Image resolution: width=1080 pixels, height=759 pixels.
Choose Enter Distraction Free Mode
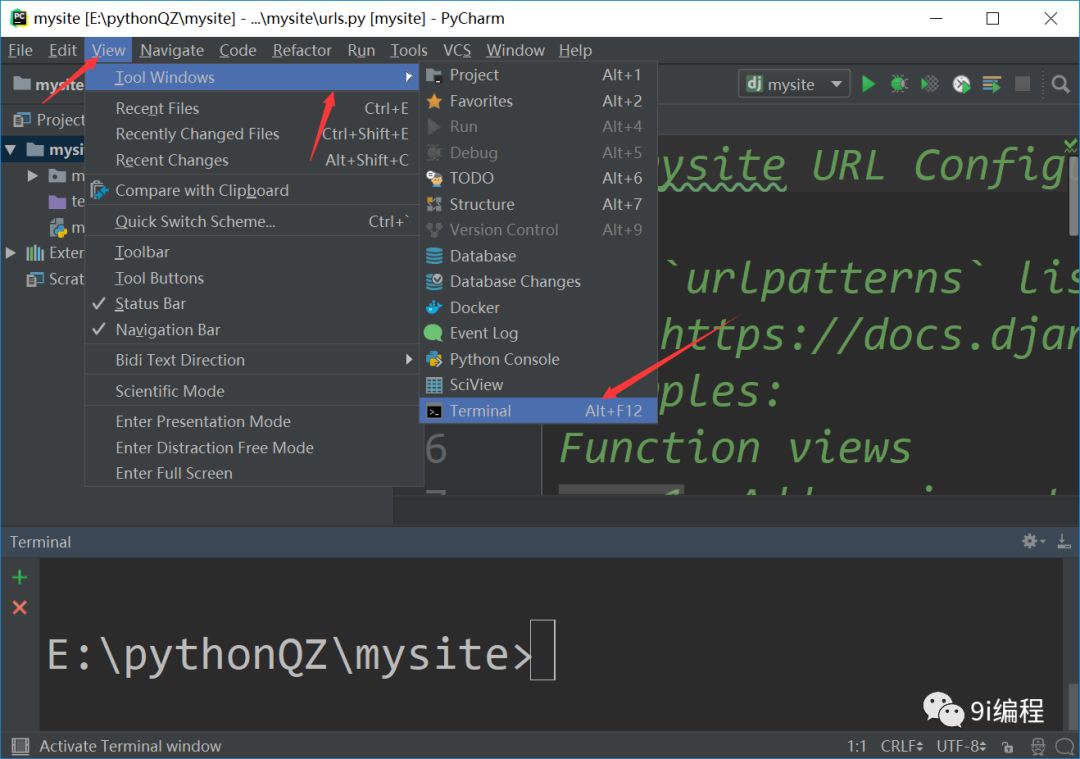252,448
